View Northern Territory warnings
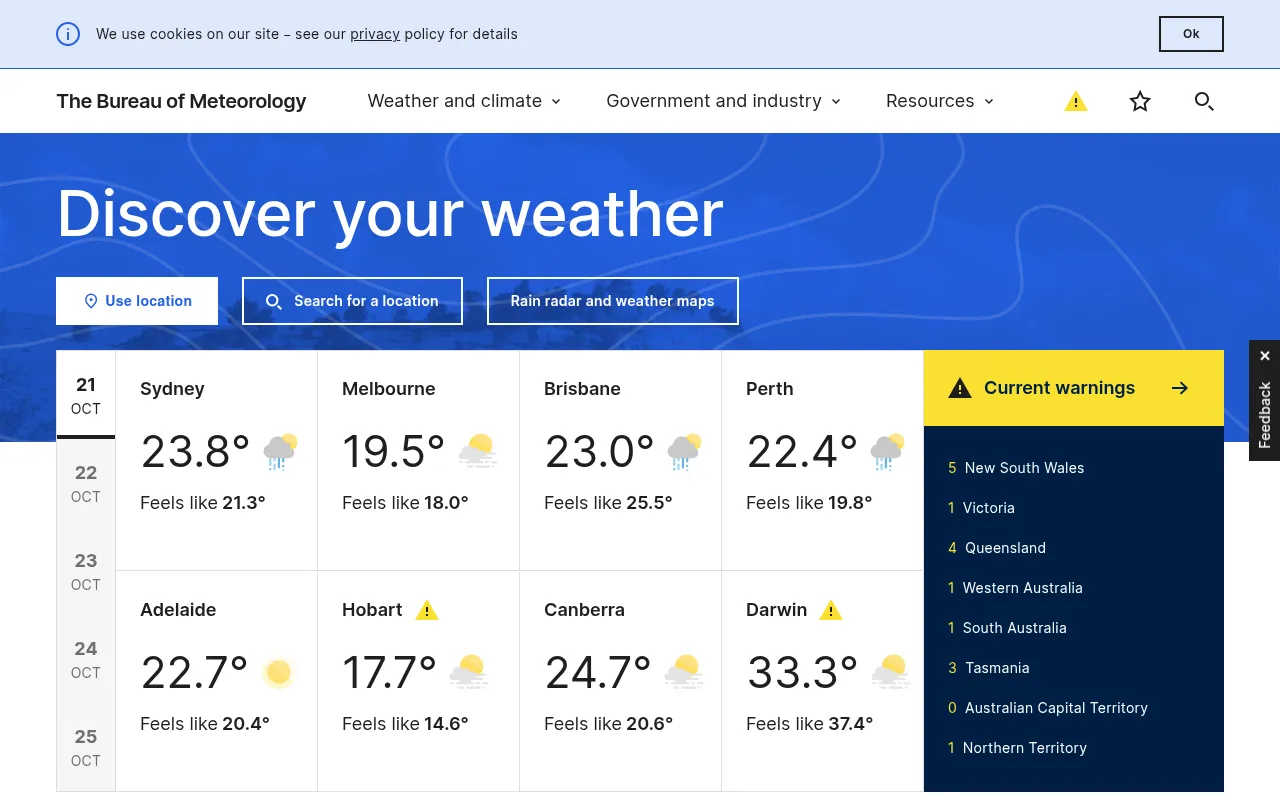The image size is (1280, 800). pyautogui.click(x=1017, y=748)
